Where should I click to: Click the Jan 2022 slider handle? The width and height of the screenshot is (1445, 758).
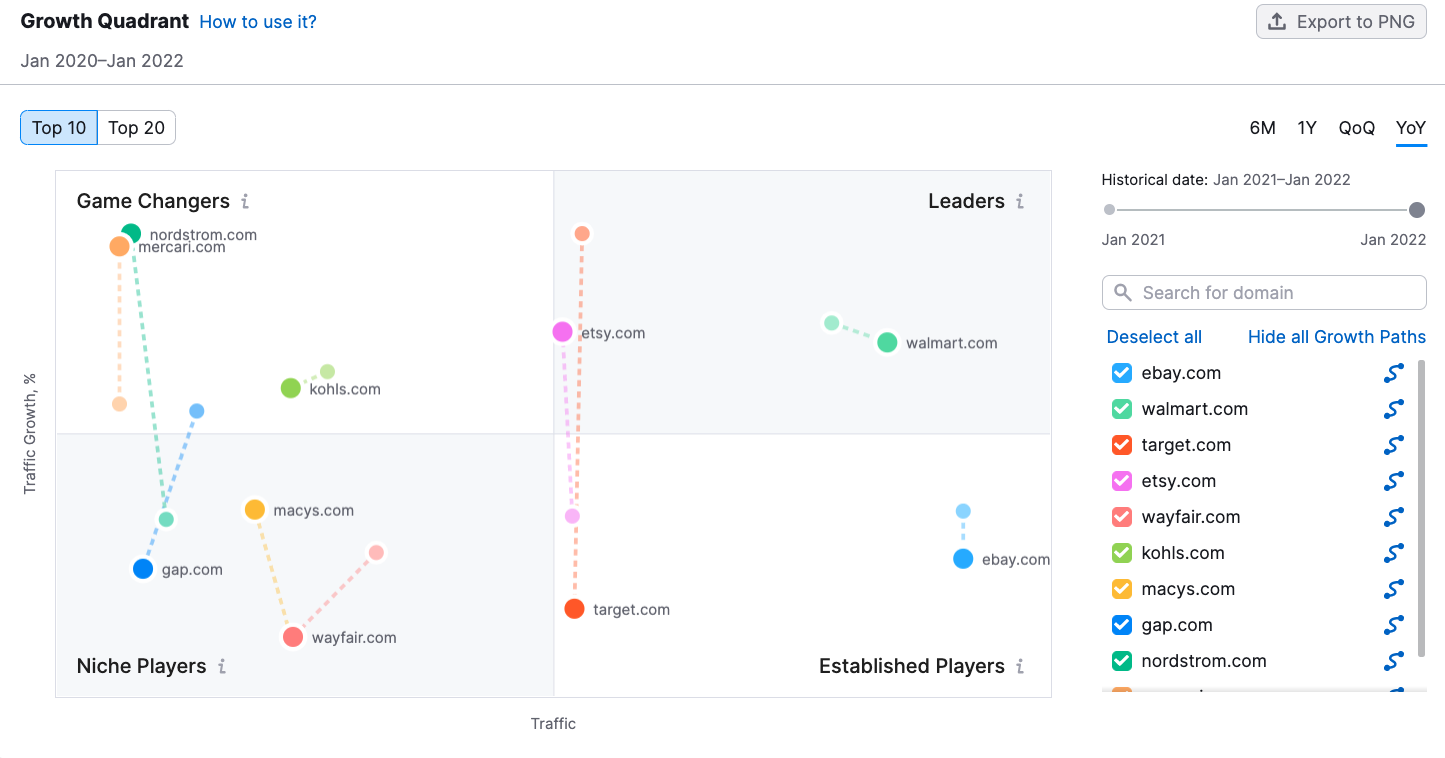(1416, 210)
